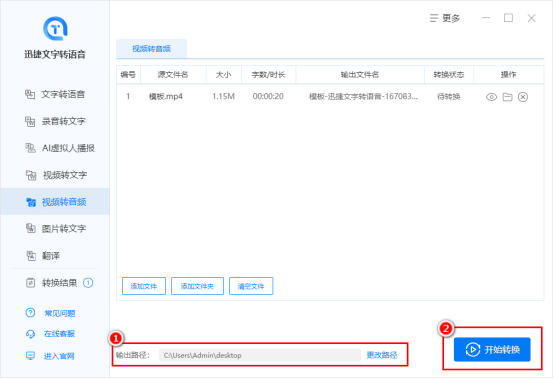Select 视频转音频 in the sidebar
The height and width of the screenshot is (379, 554).
pyautogui.click(x=55, y=202)
